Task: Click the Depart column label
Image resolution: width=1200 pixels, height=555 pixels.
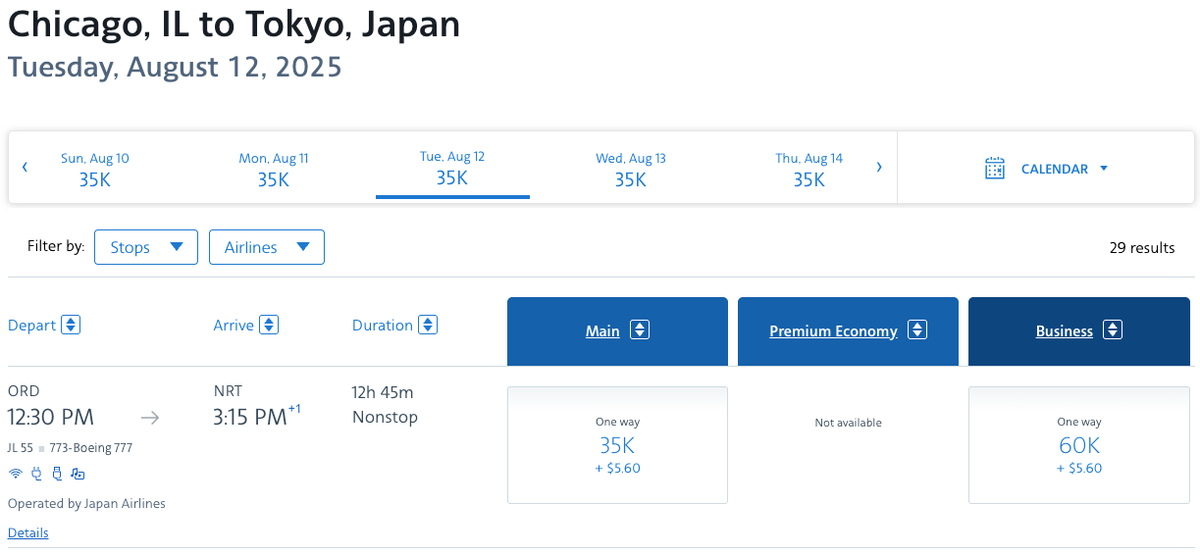Action: tap(32, 325)
